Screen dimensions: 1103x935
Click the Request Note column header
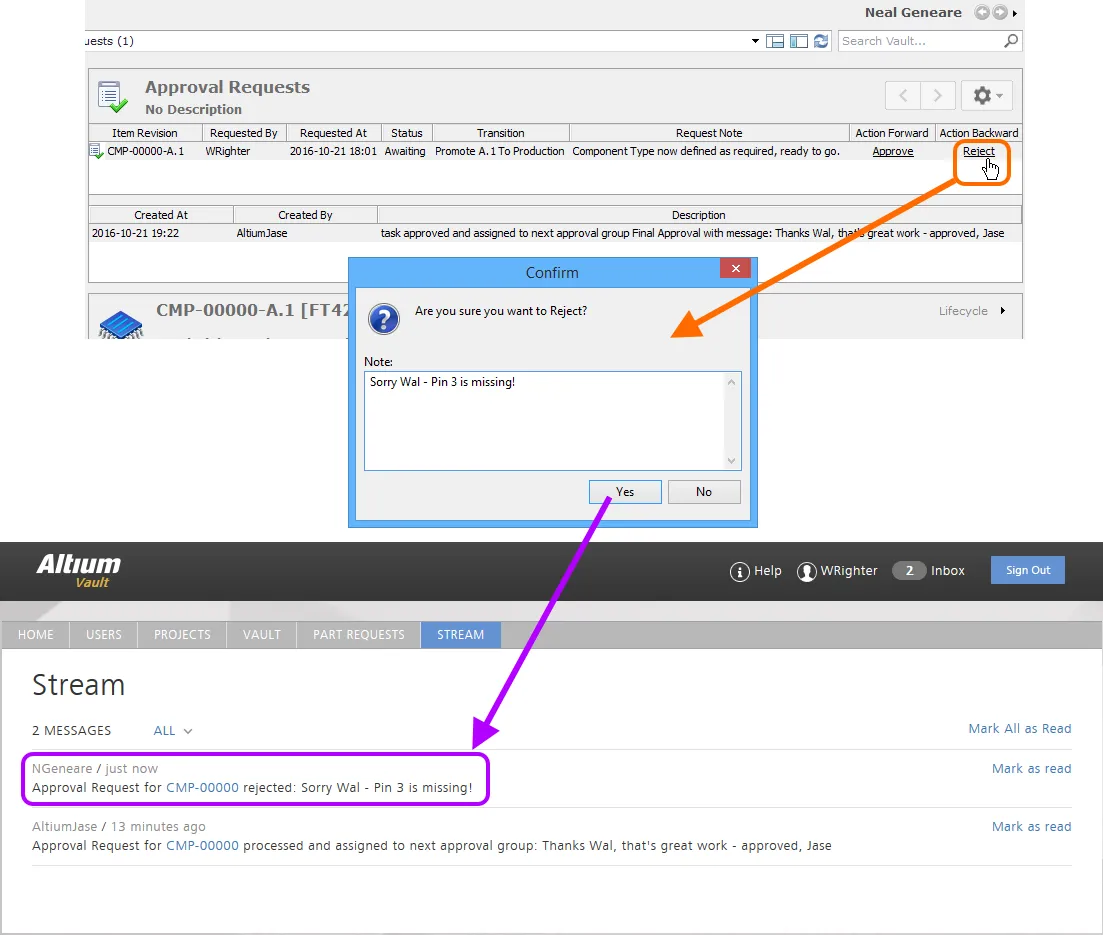coord(709,133)
